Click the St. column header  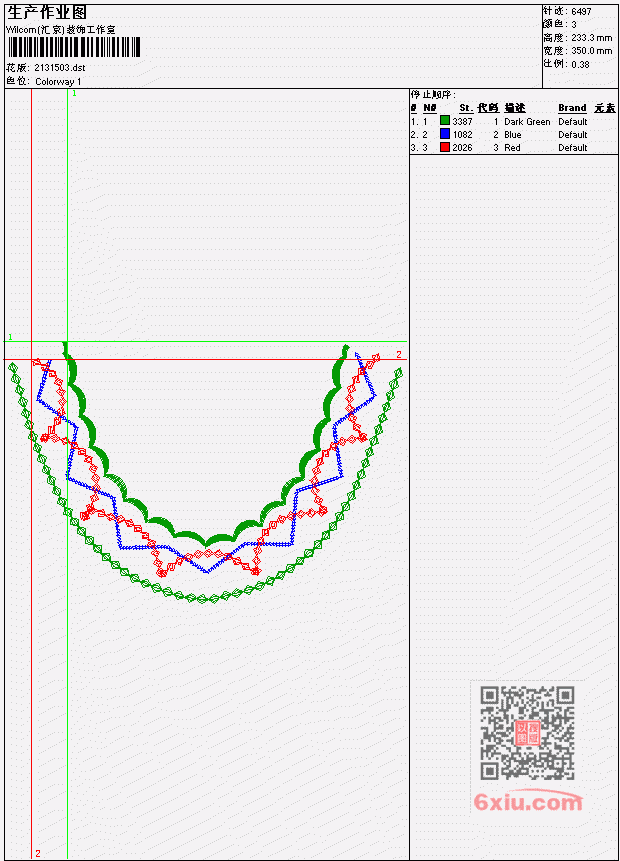click(x=466, y=108)
